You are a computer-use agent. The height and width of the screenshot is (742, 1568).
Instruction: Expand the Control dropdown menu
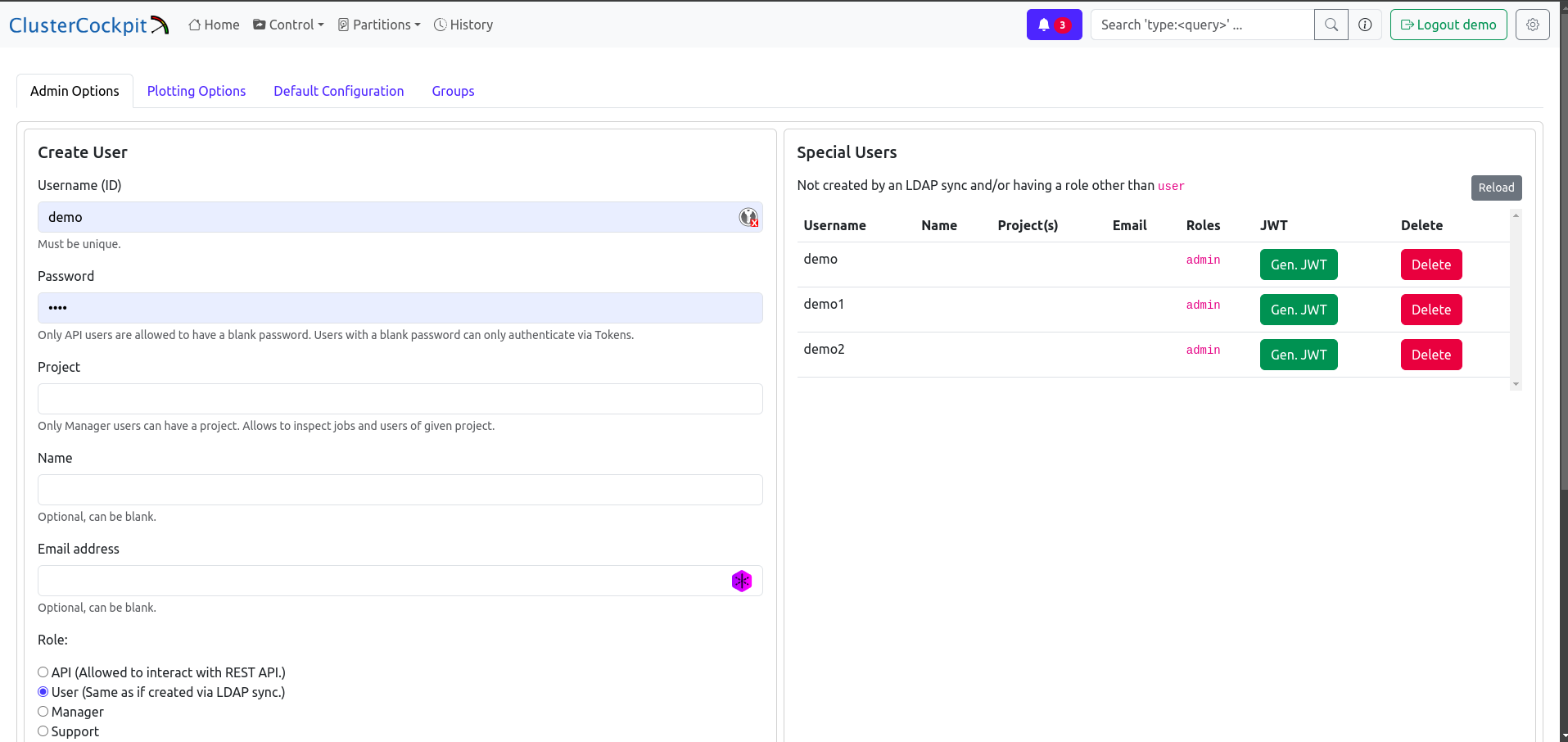point(288,25)
